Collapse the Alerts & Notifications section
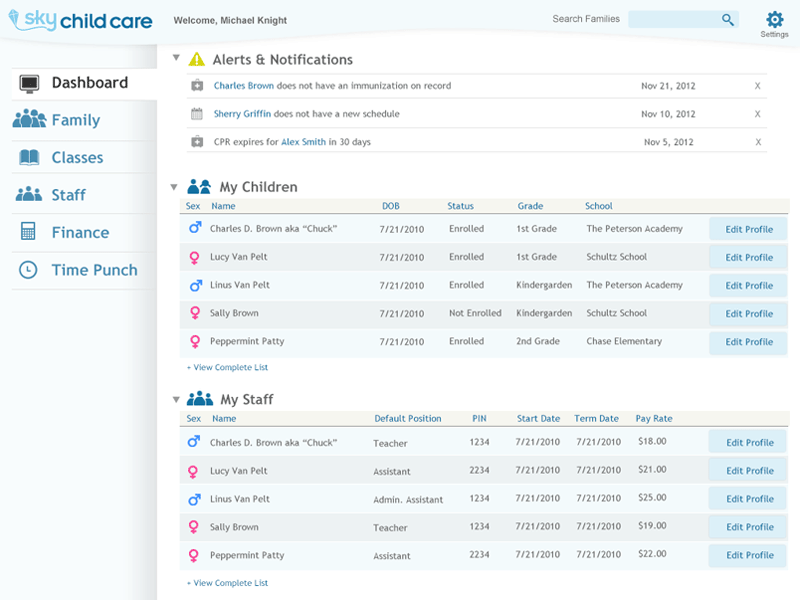This screenshot has width=800, height=600. point(177,57)
